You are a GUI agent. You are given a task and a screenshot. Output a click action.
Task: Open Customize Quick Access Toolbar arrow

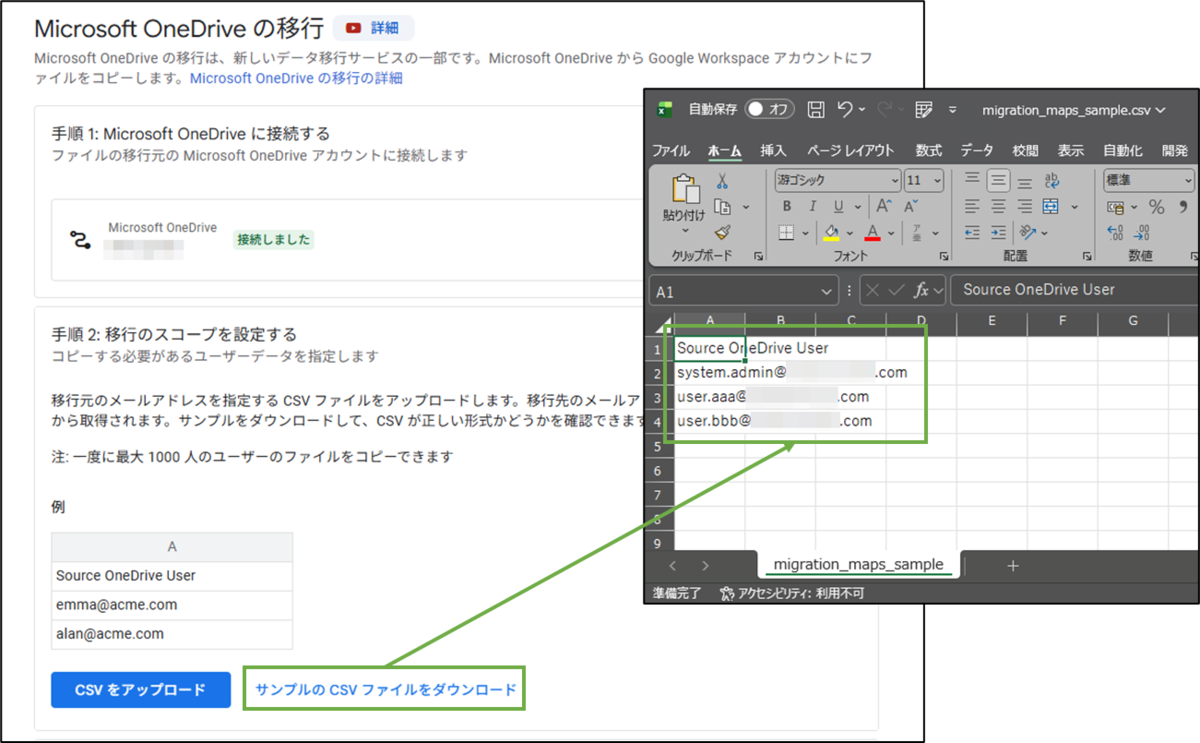pos(953,109)
